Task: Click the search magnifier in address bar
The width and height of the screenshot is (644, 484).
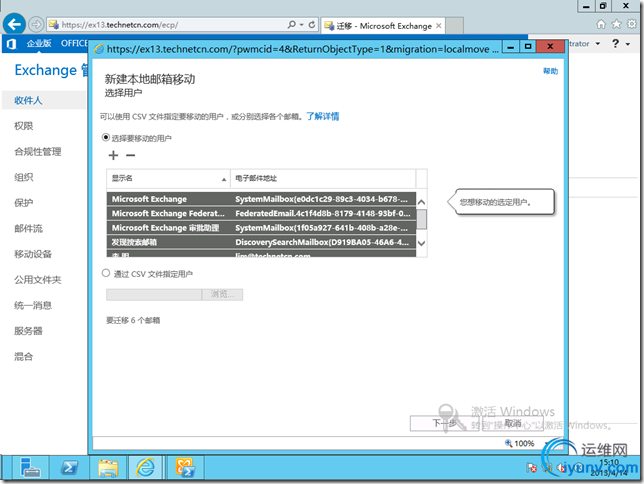Action: pyautogui.click(x=292, y=25)
